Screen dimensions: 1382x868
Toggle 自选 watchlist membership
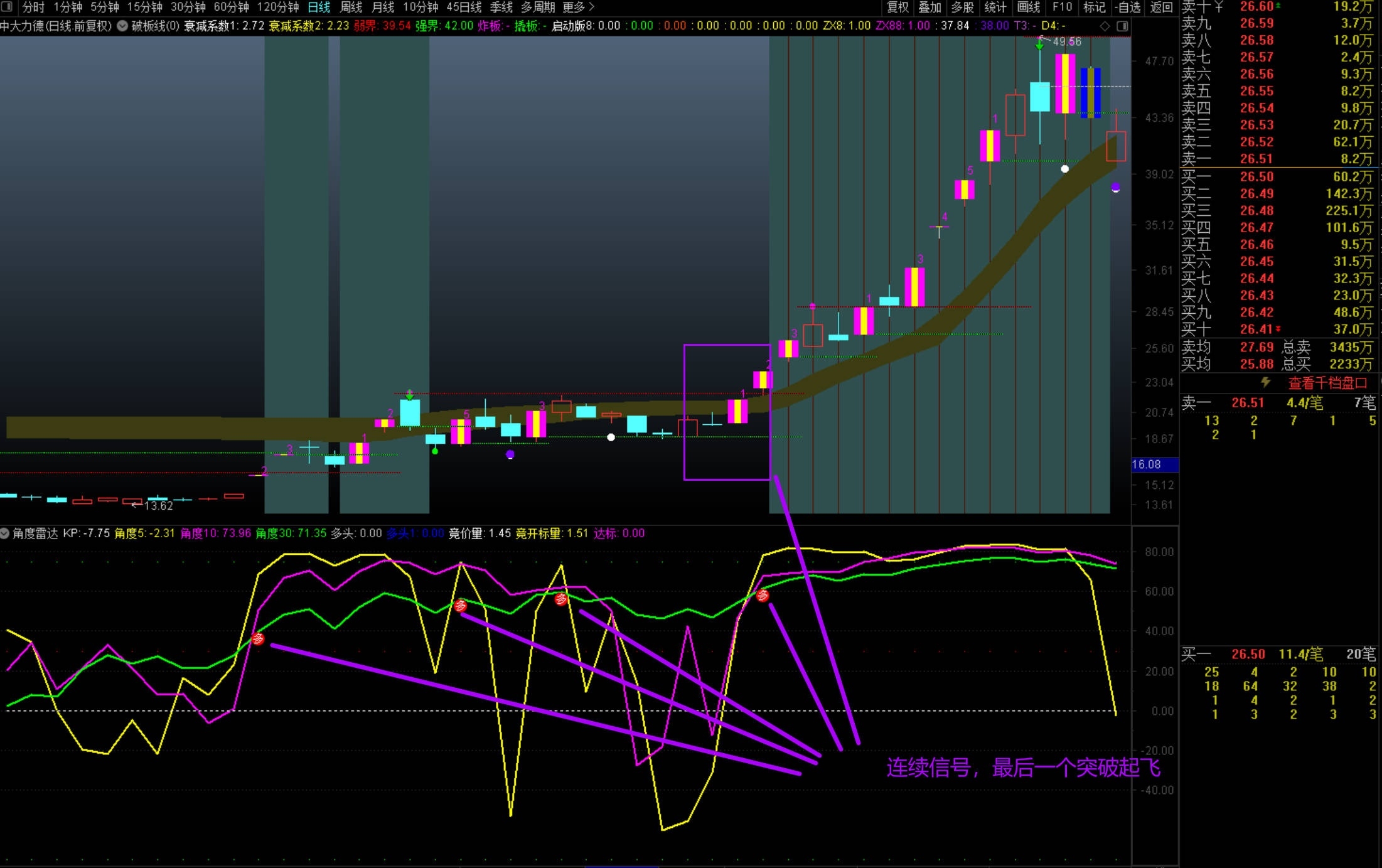(1128, 7)
